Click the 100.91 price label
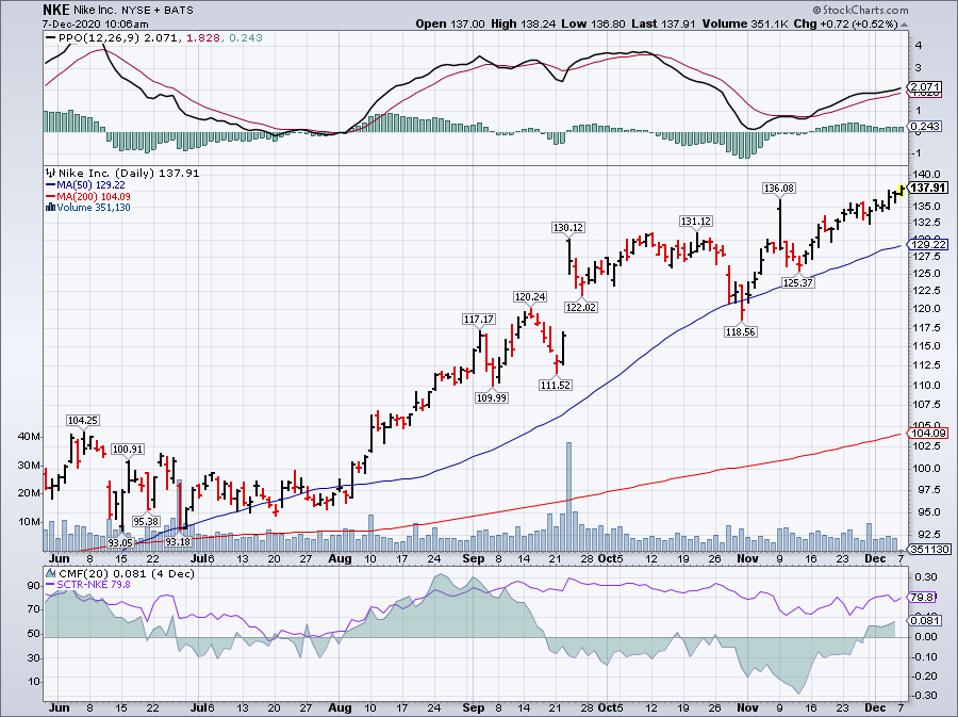958x717 pixels. pos(128,449)
